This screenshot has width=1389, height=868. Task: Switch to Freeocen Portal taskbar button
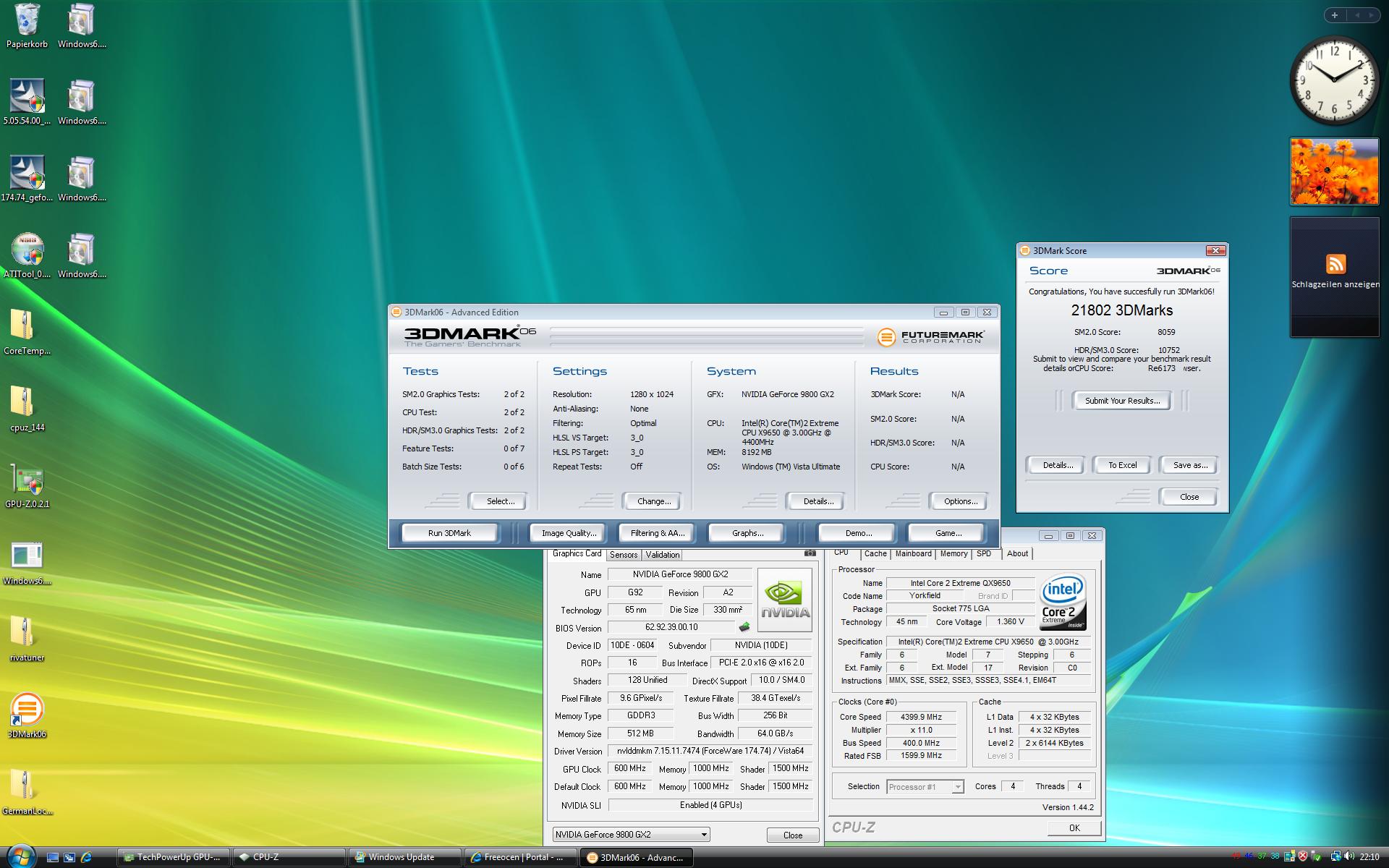[x=520, y=857]
